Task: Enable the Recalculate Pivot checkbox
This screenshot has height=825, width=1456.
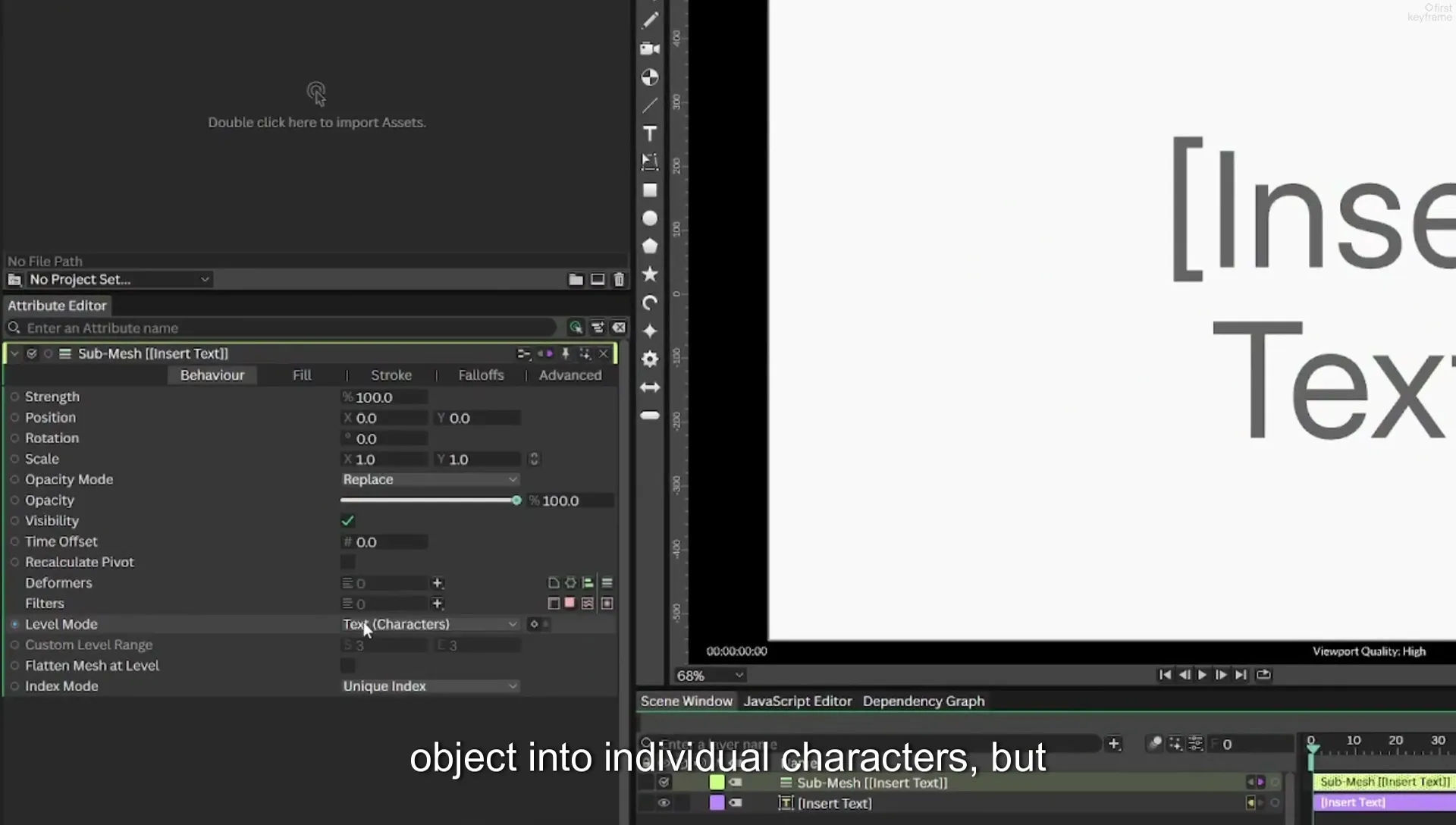Action: click(x=347, y=562)
